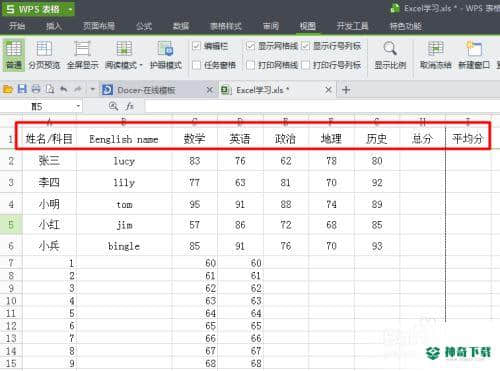Select row header 5
Screen dimensions: 500x371
pyautogui.click(x=11, y=225)
